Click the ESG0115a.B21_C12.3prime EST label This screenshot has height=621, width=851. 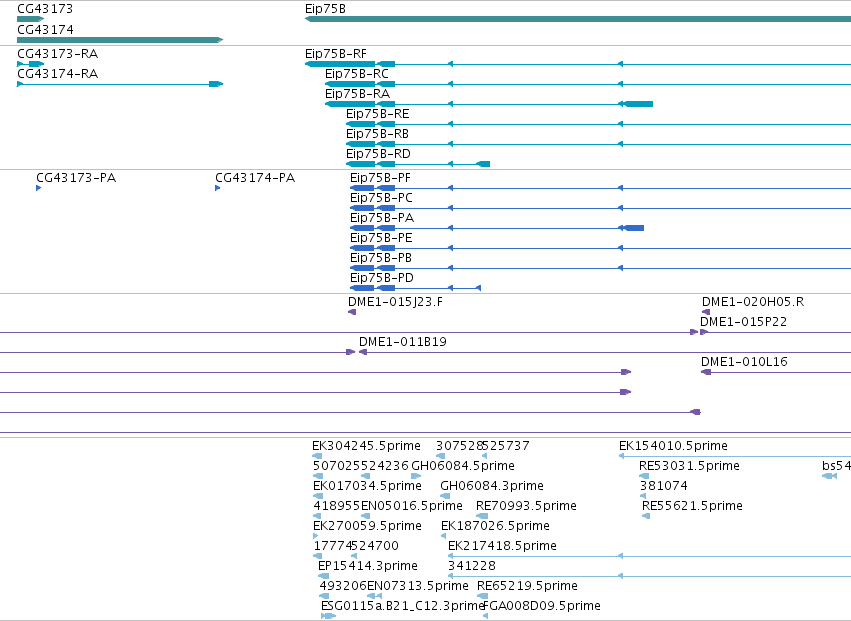coord(402,606)
